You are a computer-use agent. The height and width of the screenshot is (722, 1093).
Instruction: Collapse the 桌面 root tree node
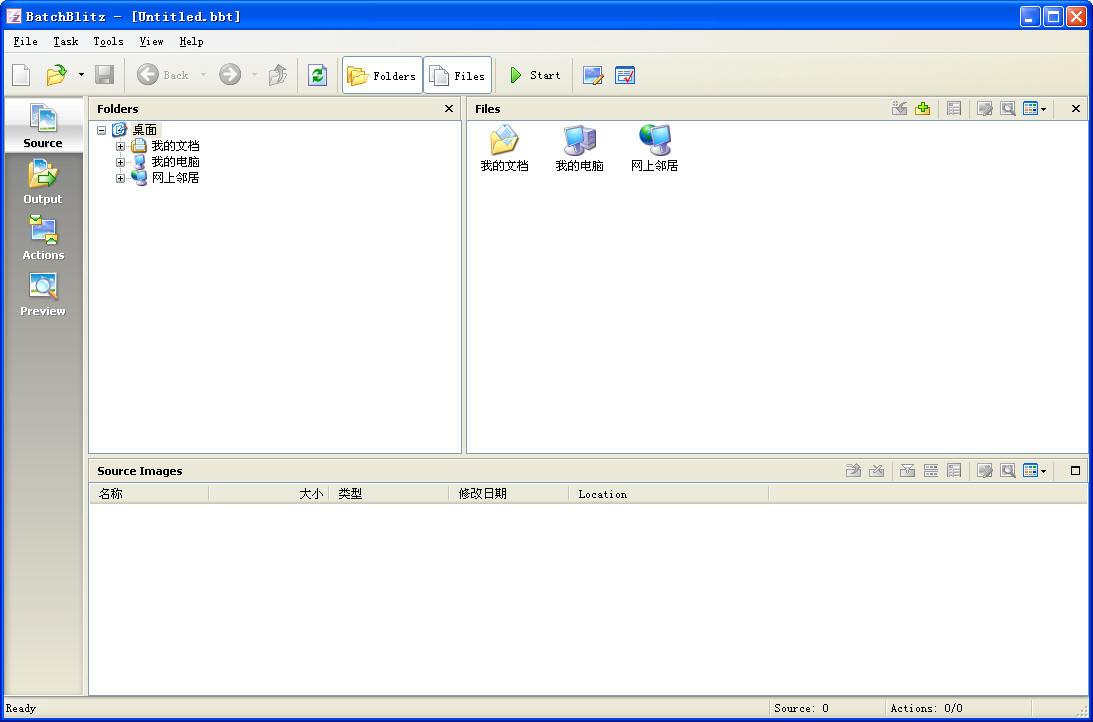click(x=102, y=130)
